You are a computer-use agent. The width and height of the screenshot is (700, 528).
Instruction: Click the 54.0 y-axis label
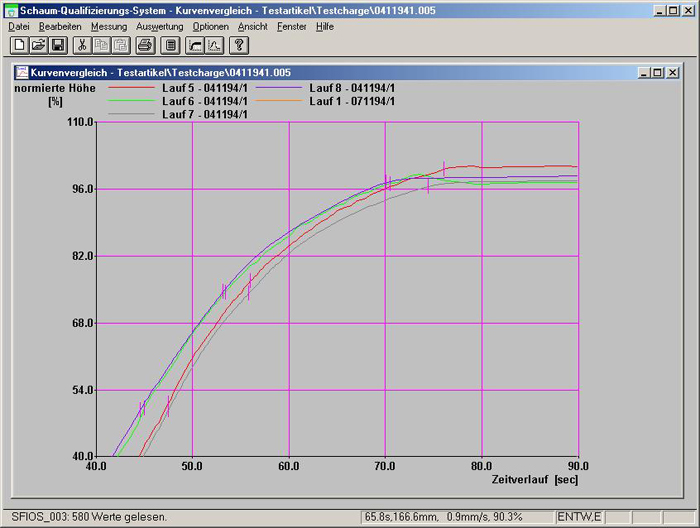83,390
